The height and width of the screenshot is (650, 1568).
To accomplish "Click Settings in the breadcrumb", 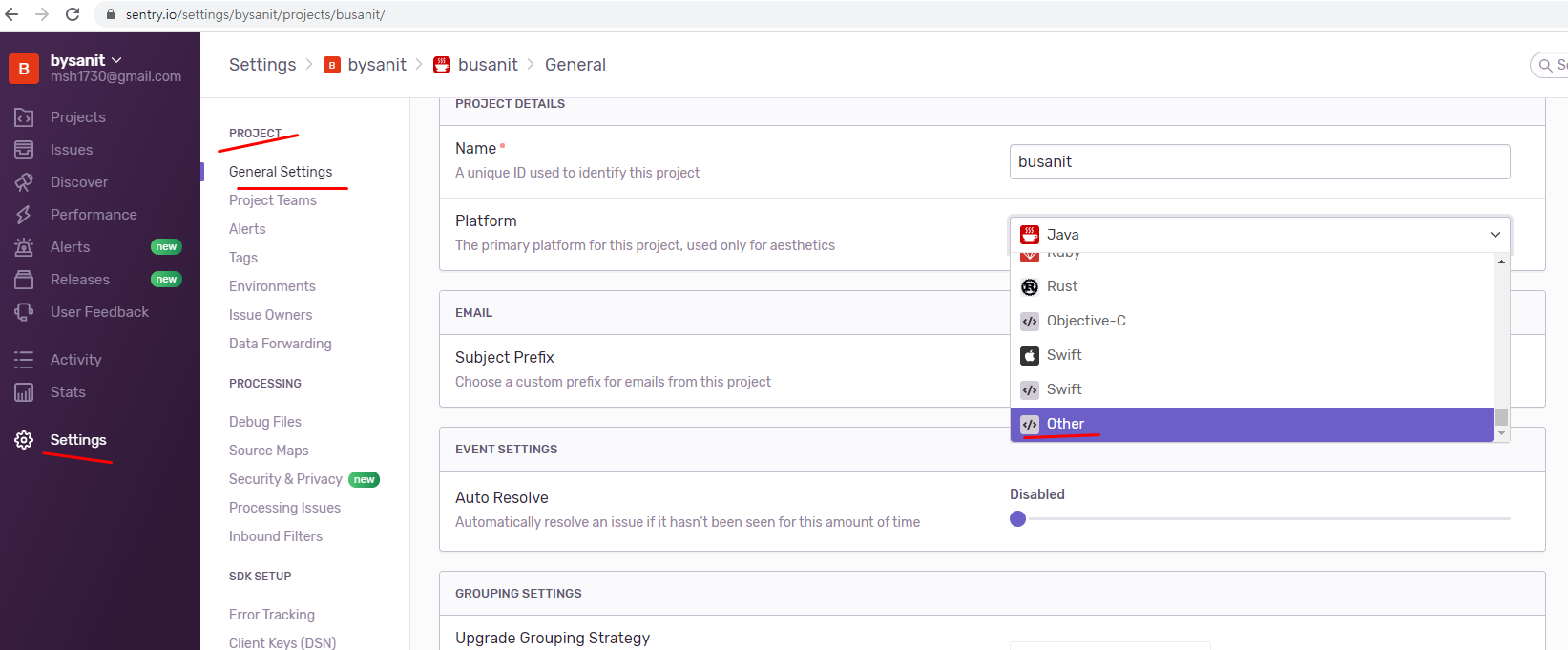I will pos(262,65).
